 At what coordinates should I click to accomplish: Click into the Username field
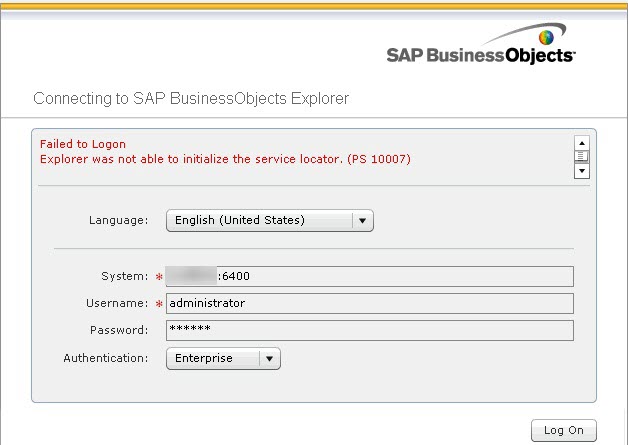point(370,303)
